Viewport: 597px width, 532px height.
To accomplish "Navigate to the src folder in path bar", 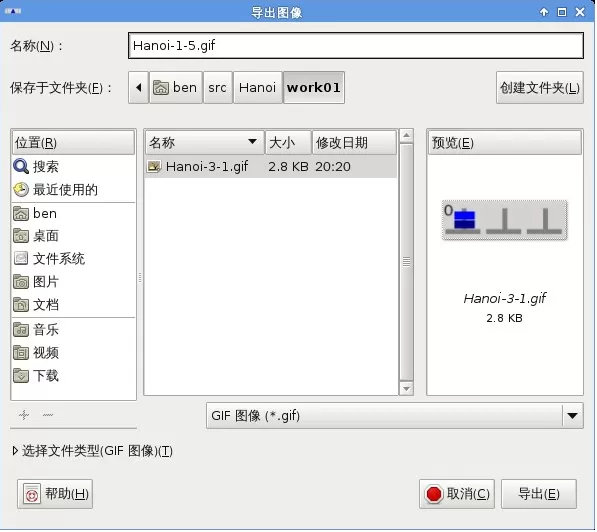I will [217, 88].
